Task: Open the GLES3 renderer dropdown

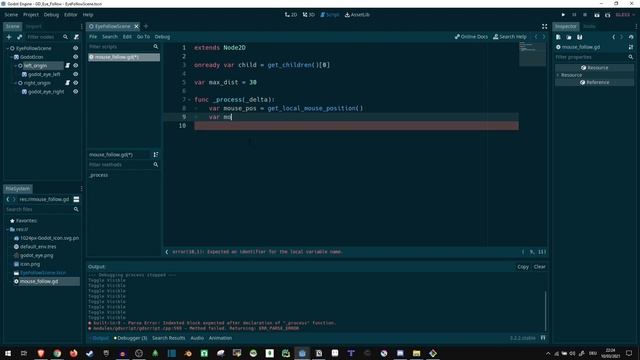Action: click(624, 15)
